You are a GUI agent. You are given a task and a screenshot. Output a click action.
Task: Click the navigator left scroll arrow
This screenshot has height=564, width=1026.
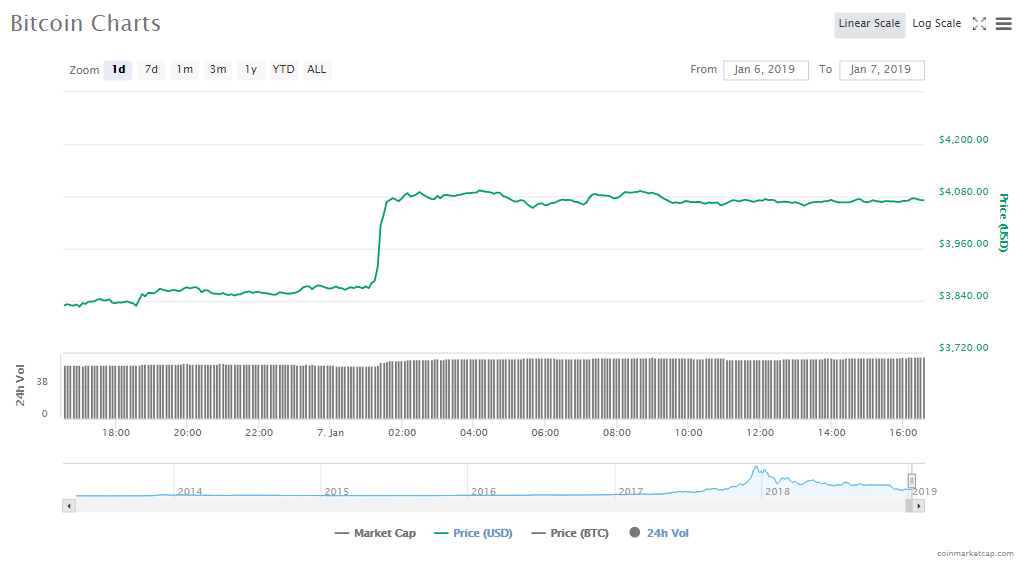[69, 506]
